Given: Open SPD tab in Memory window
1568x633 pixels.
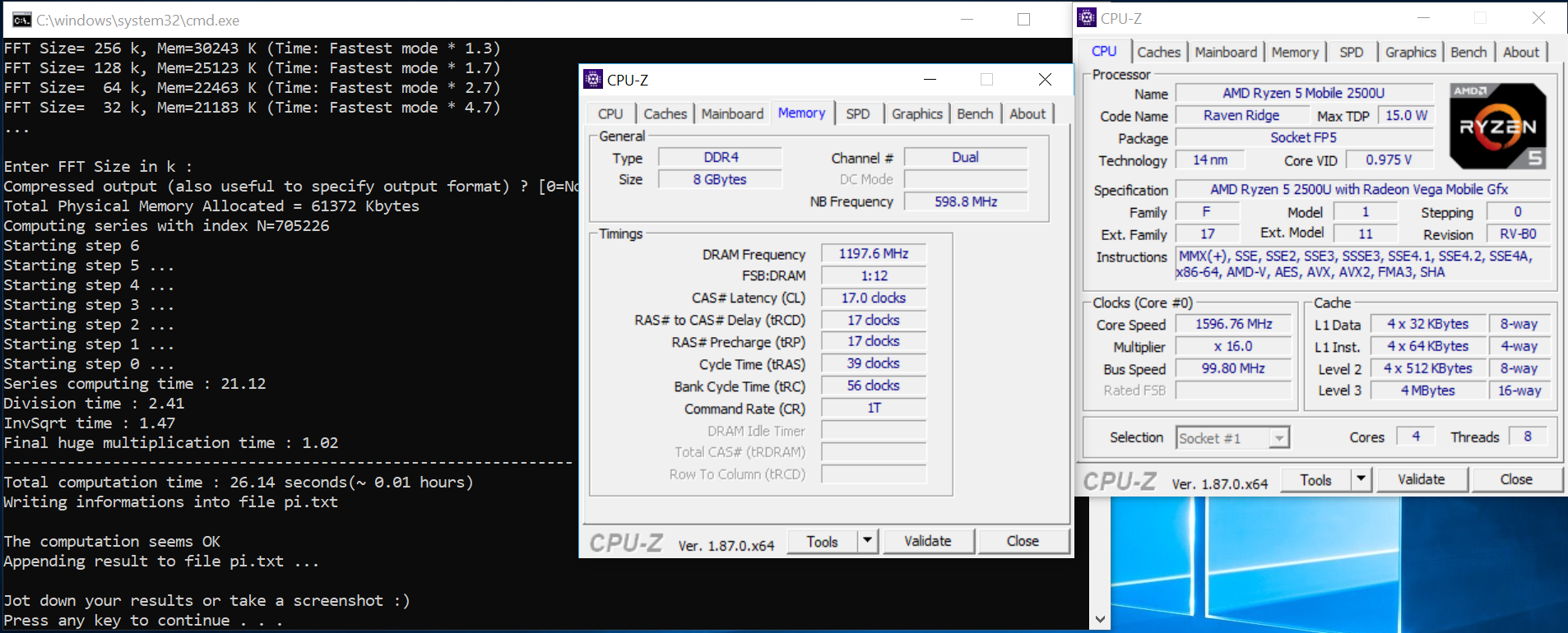Looking at the screenshot, I should [x=858, y=114].
